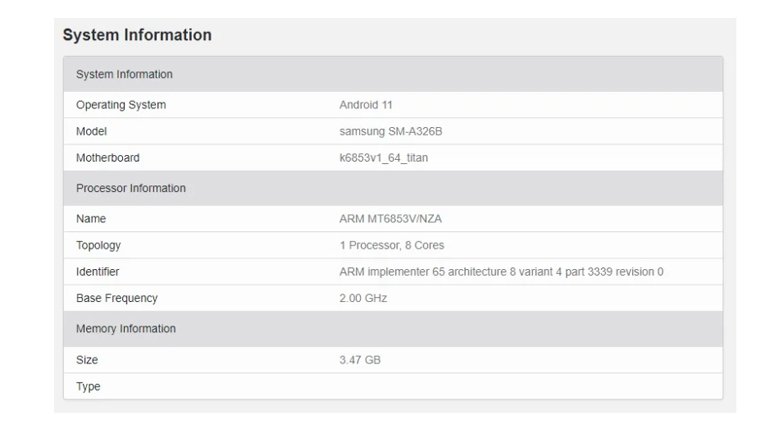Click the Identifier row label
This screenshot has height=434, width=770.
click(99, 271)
